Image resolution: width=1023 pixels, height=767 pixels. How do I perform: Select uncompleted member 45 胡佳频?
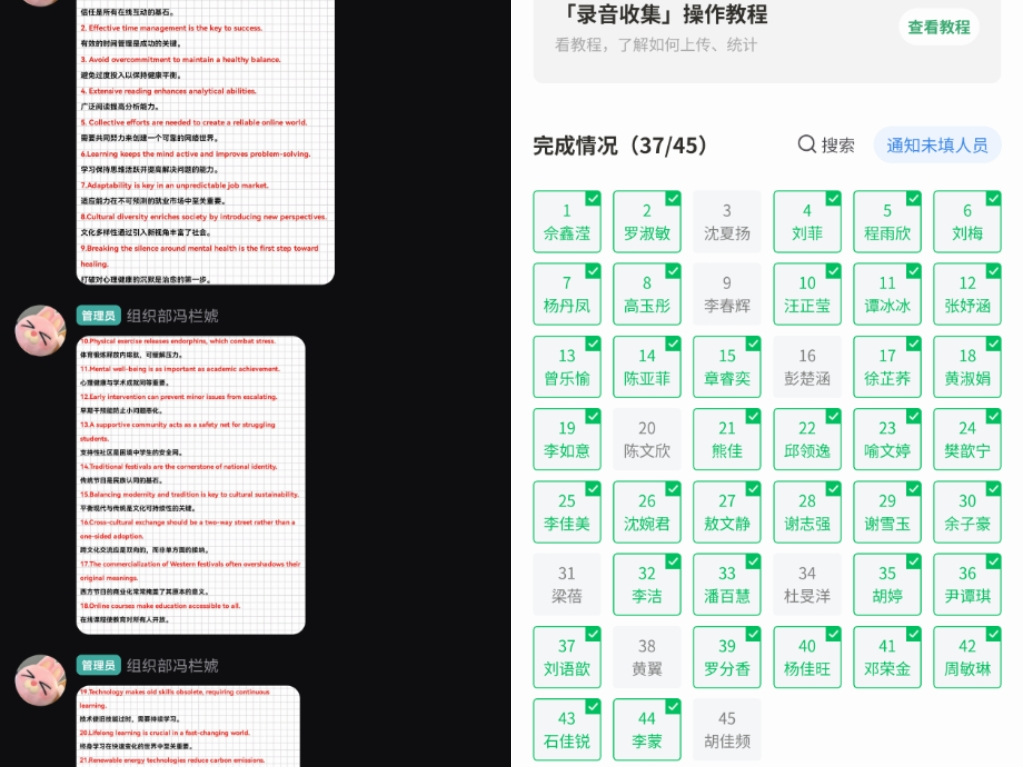coord(727,729)
